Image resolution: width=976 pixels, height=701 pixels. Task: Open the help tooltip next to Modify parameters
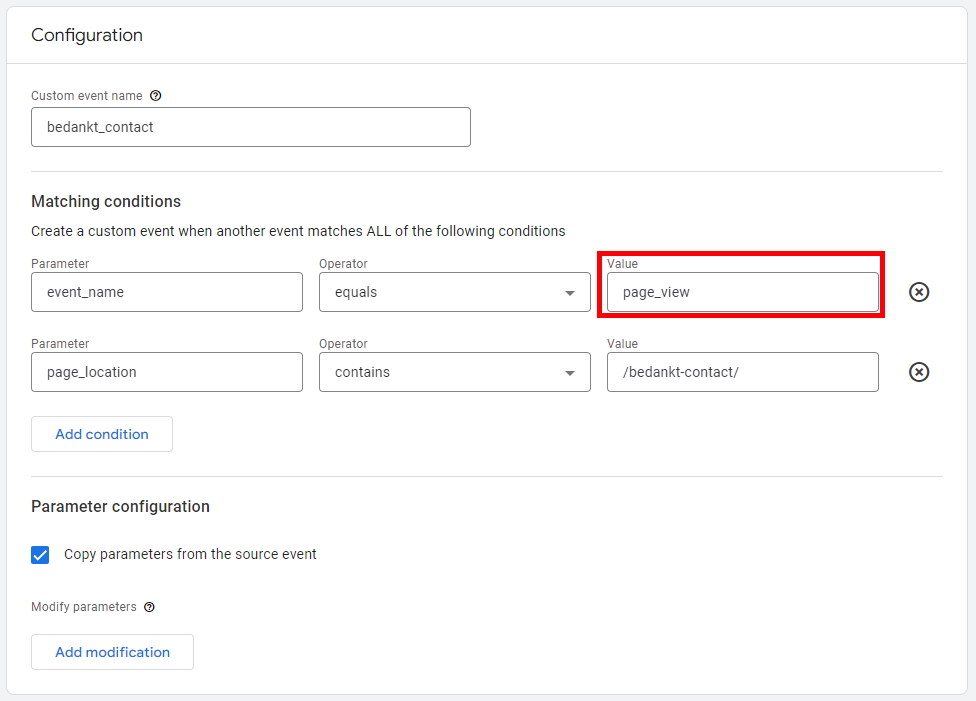pos(149,607)
